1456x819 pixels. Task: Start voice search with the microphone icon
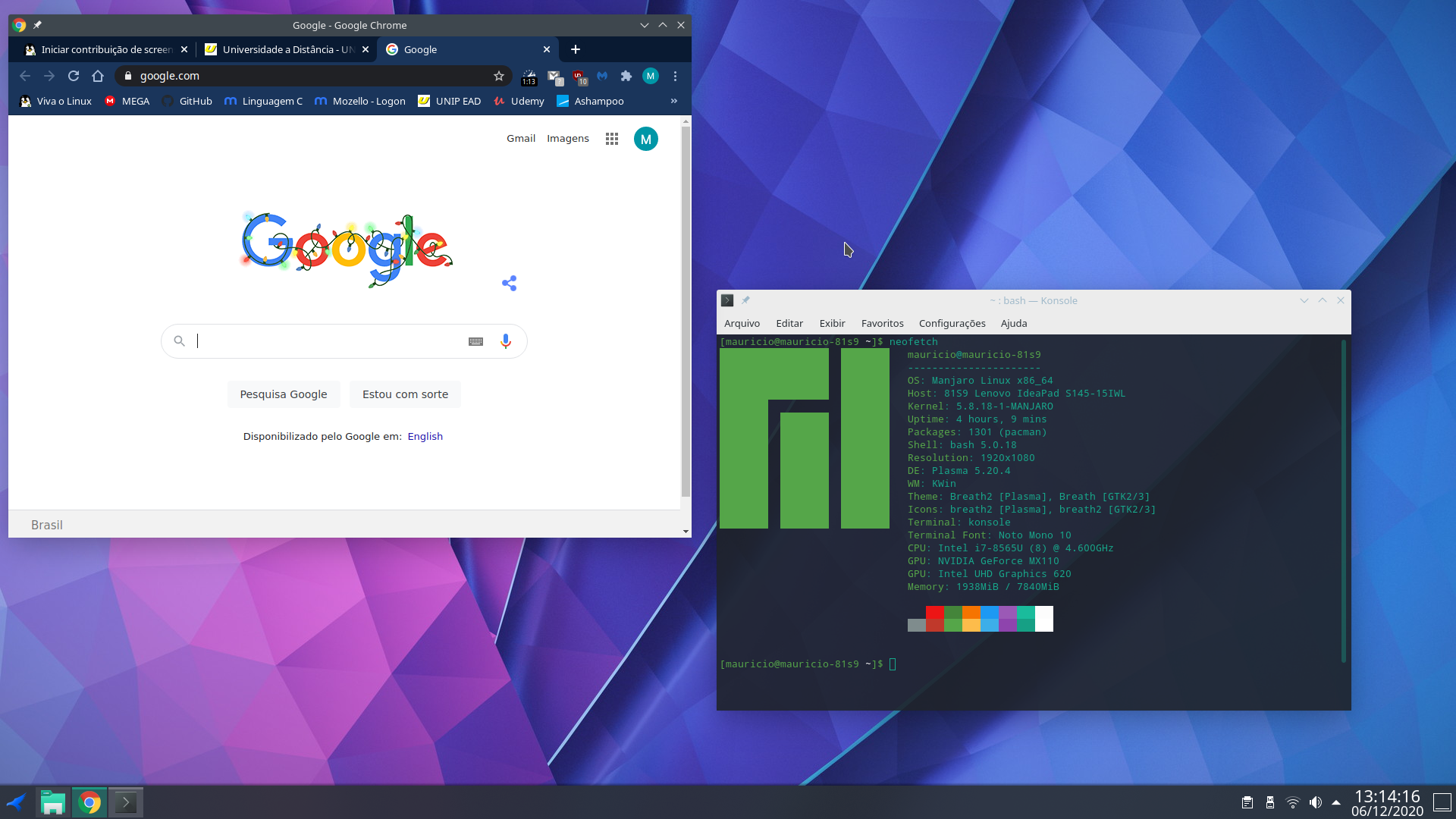pyautogui.click(x=506, y=341)
